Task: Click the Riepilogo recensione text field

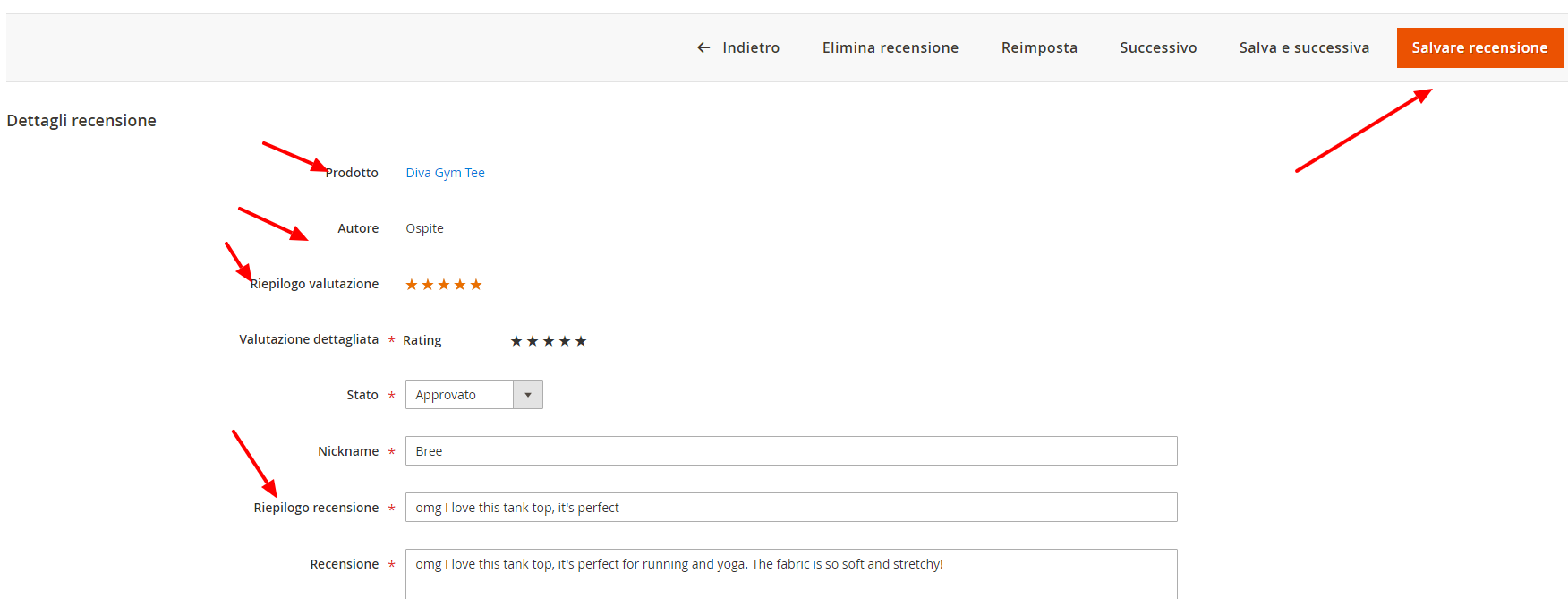Action: [x=791, y=508]
